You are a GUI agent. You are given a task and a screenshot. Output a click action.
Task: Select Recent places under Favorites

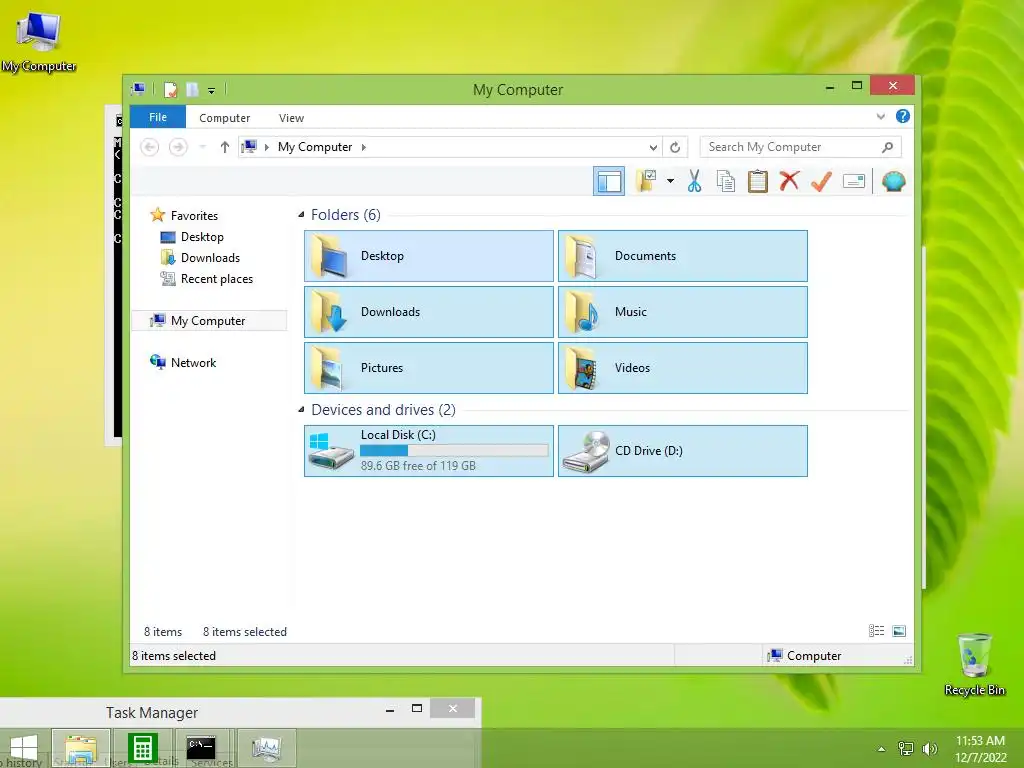pos(217,279)
